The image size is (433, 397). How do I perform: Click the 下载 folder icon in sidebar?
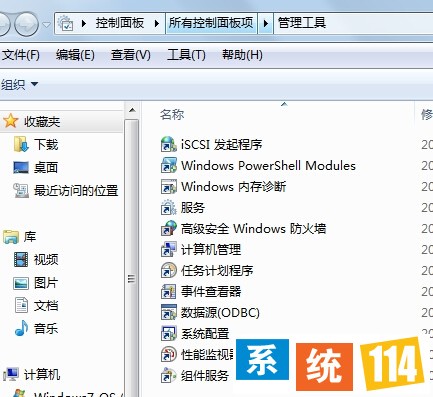click(21, 144)
